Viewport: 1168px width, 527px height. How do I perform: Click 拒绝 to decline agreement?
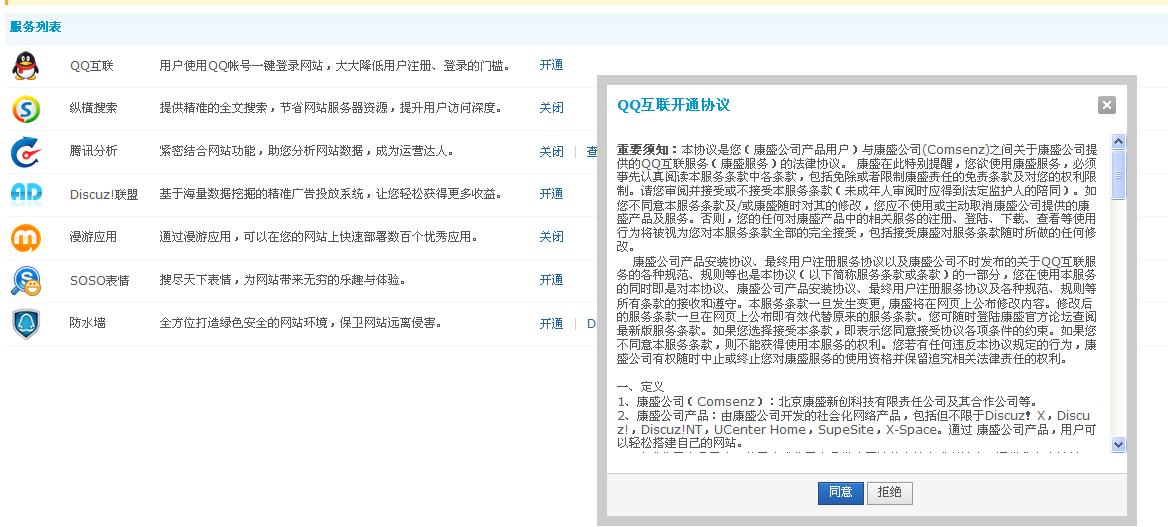[x=889, y=493]
